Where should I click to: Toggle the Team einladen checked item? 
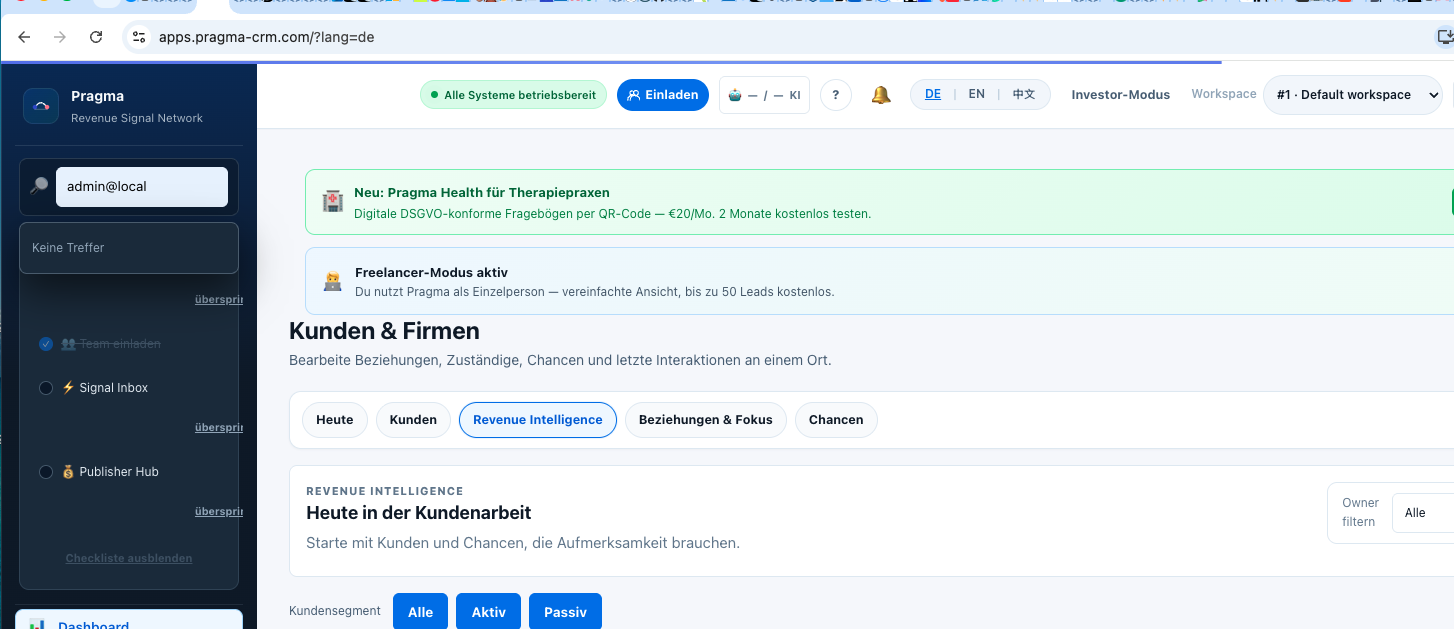tap(46, 344)
